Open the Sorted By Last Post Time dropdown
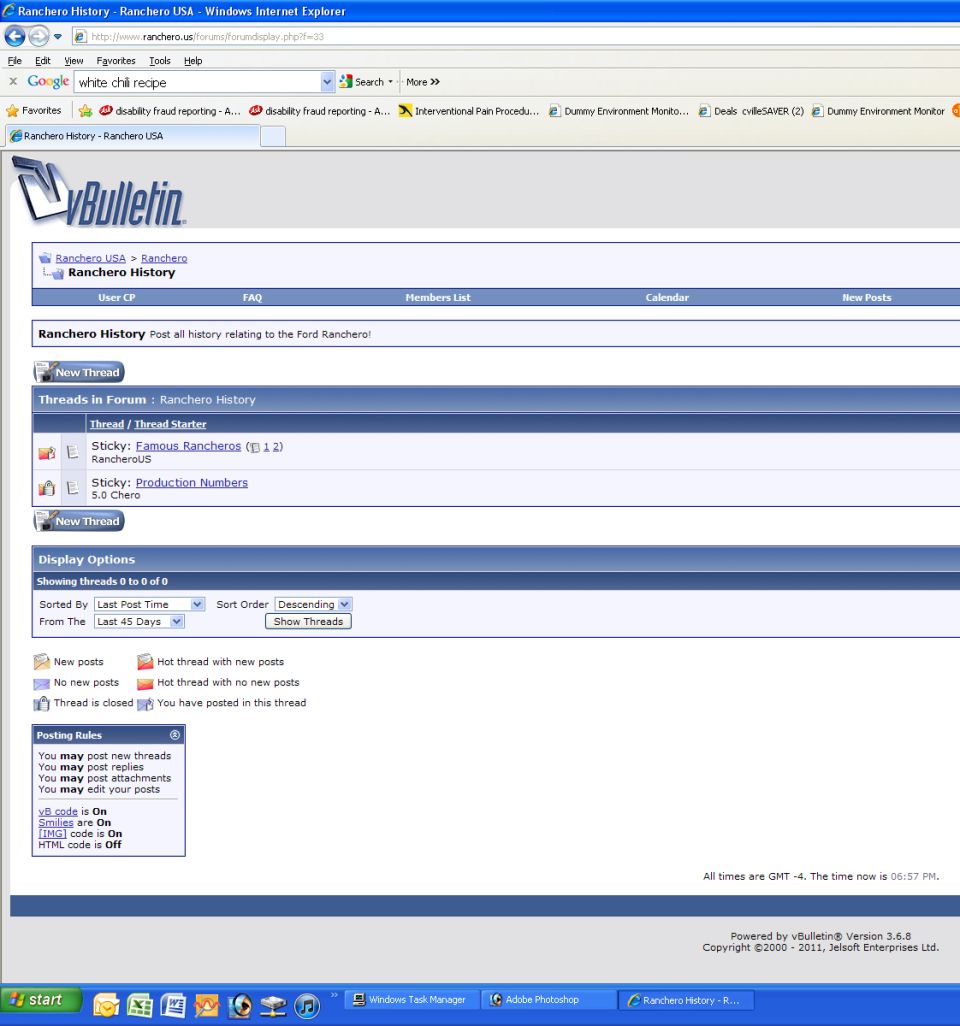960x1026 pixels. click(x=149, y=604)
